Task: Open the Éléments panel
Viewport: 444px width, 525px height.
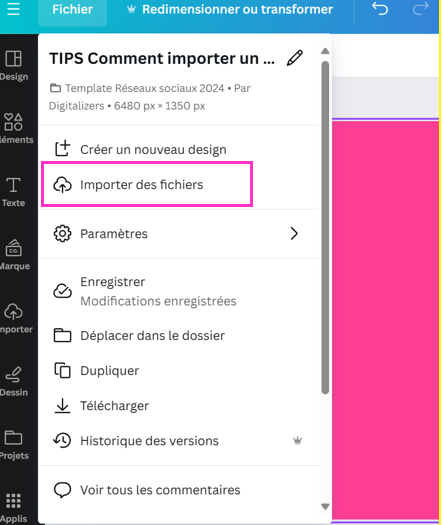Action: click(15, 128)
